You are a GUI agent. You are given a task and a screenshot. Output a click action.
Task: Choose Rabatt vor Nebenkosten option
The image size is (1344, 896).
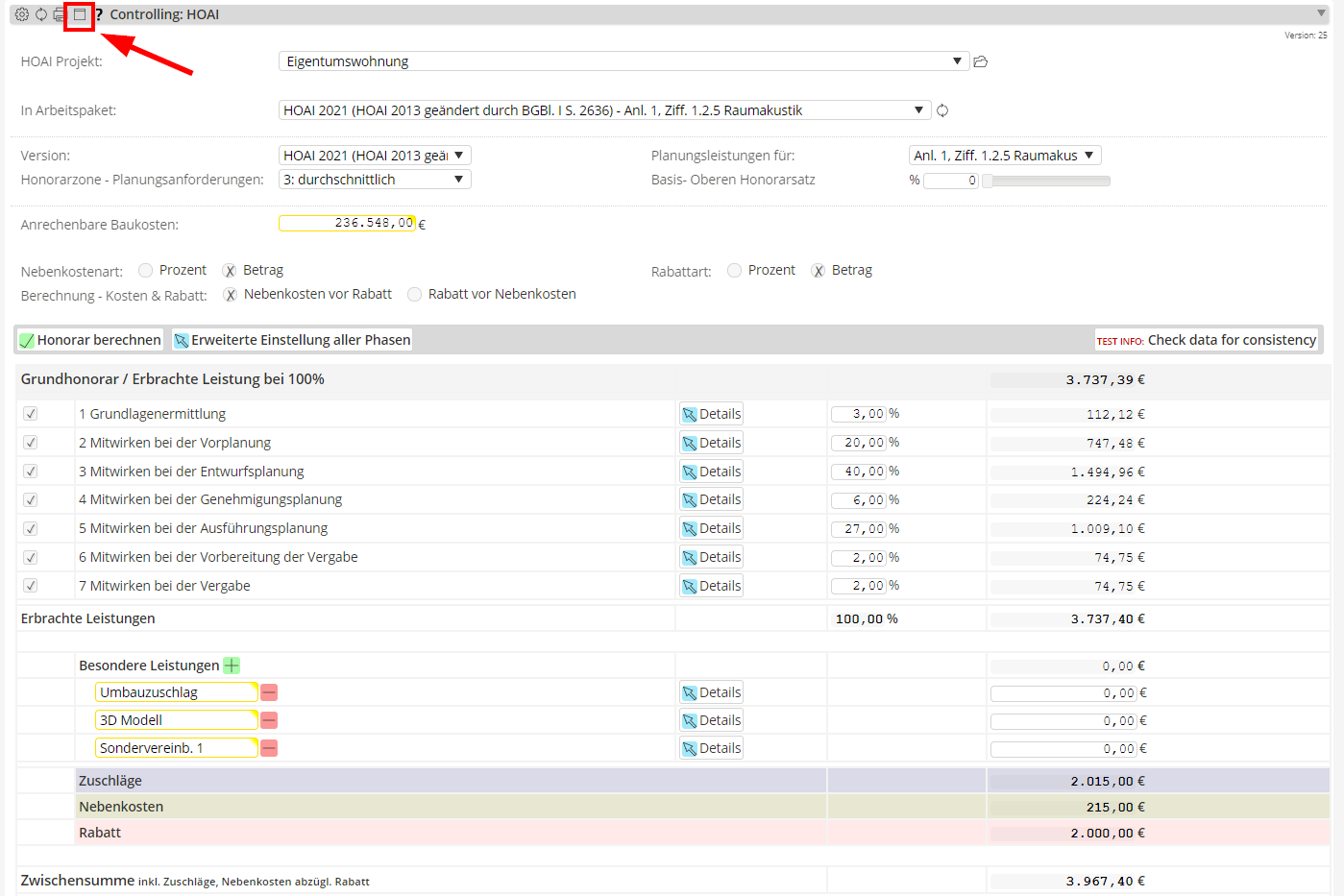[x=415, y=295]
